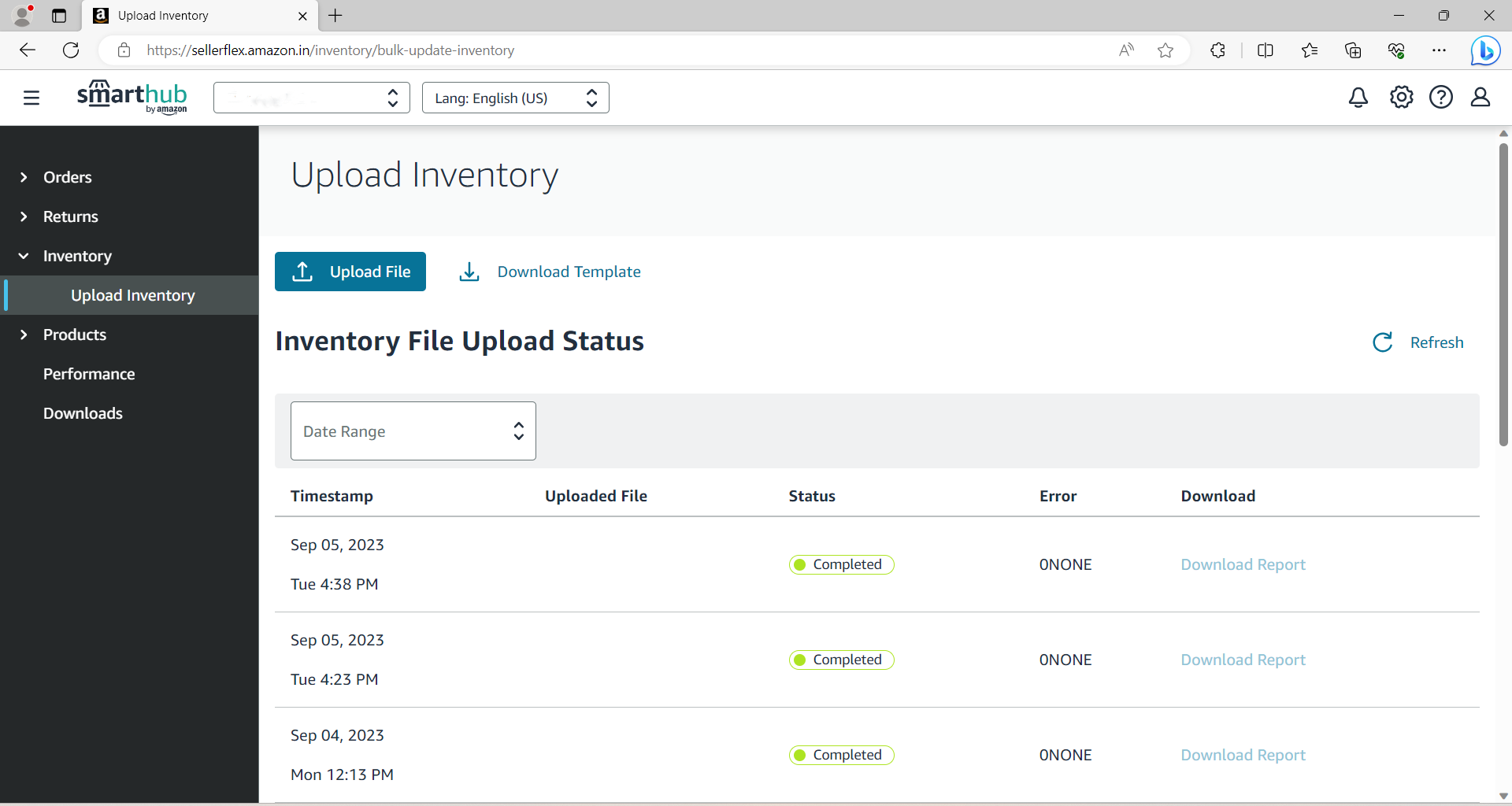This screenshot has height=806, width=1512.
Task: Open the notifications bell
Action: pos(1358,98)
